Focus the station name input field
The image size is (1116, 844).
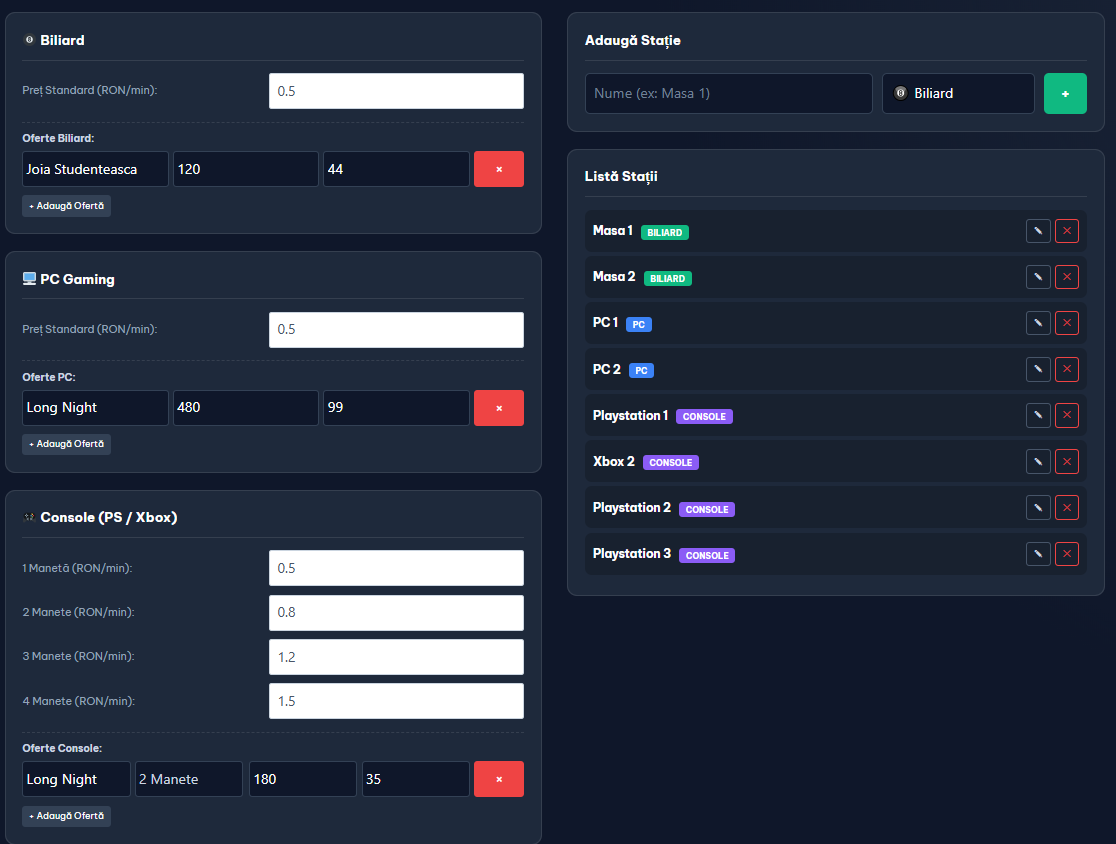click(x=728, y=93)
